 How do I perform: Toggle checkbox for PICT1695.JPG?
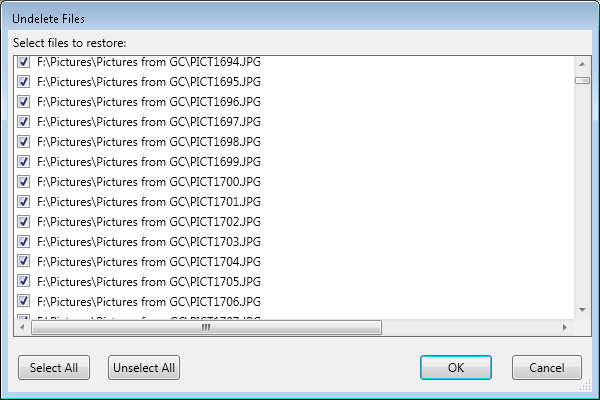pos(23,82)
